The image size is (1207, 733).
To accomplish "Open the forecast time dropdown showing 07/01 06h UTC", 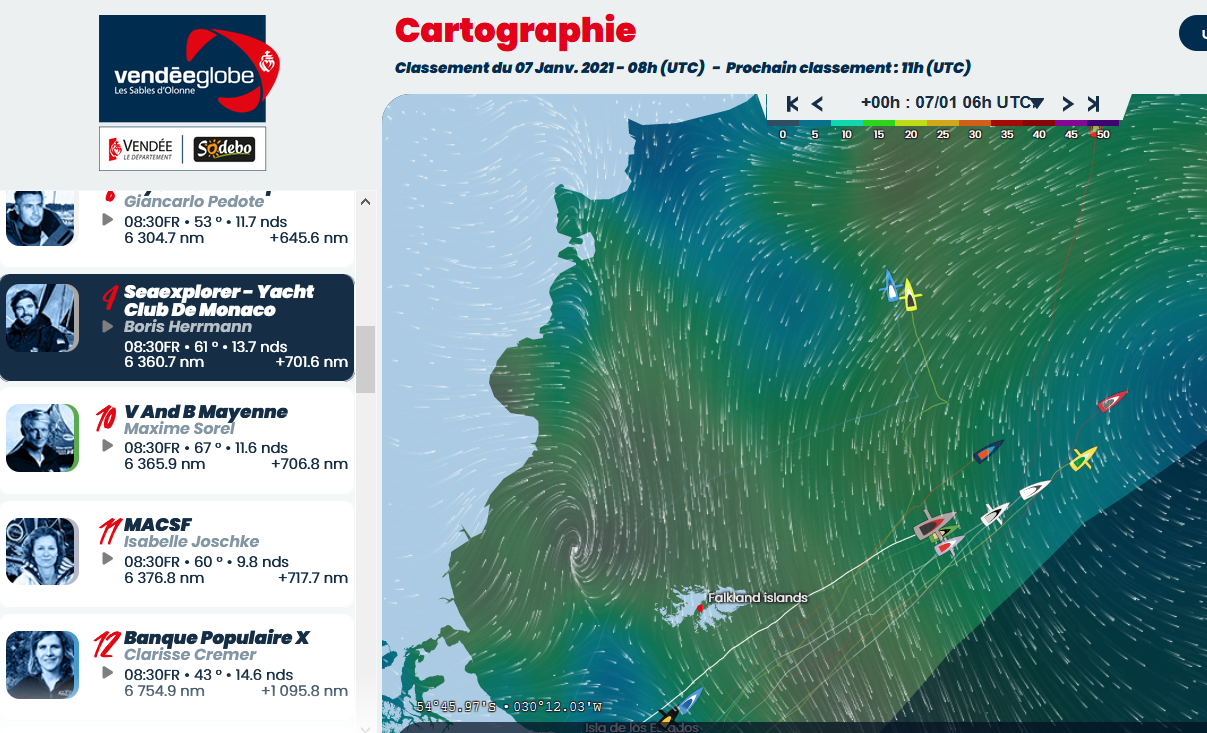I will 951,103.
